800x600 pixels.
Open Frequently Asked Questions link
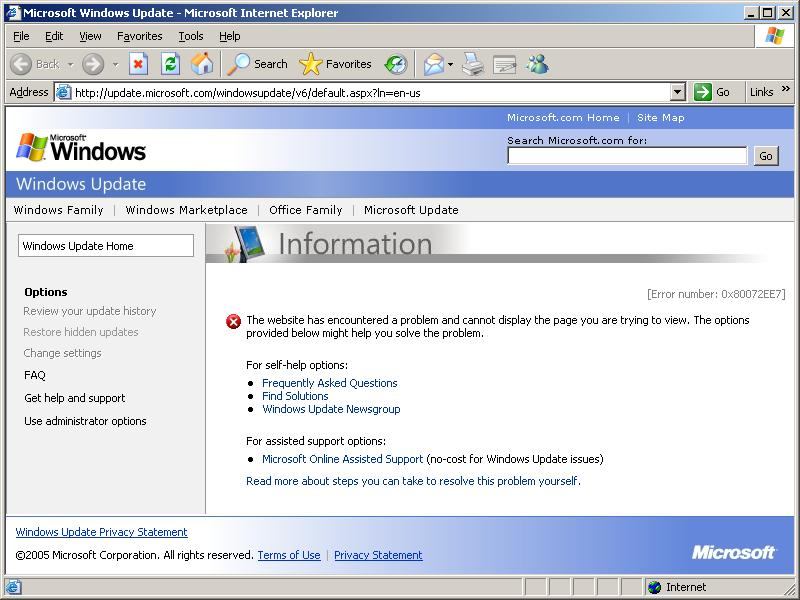coord(330,383)
